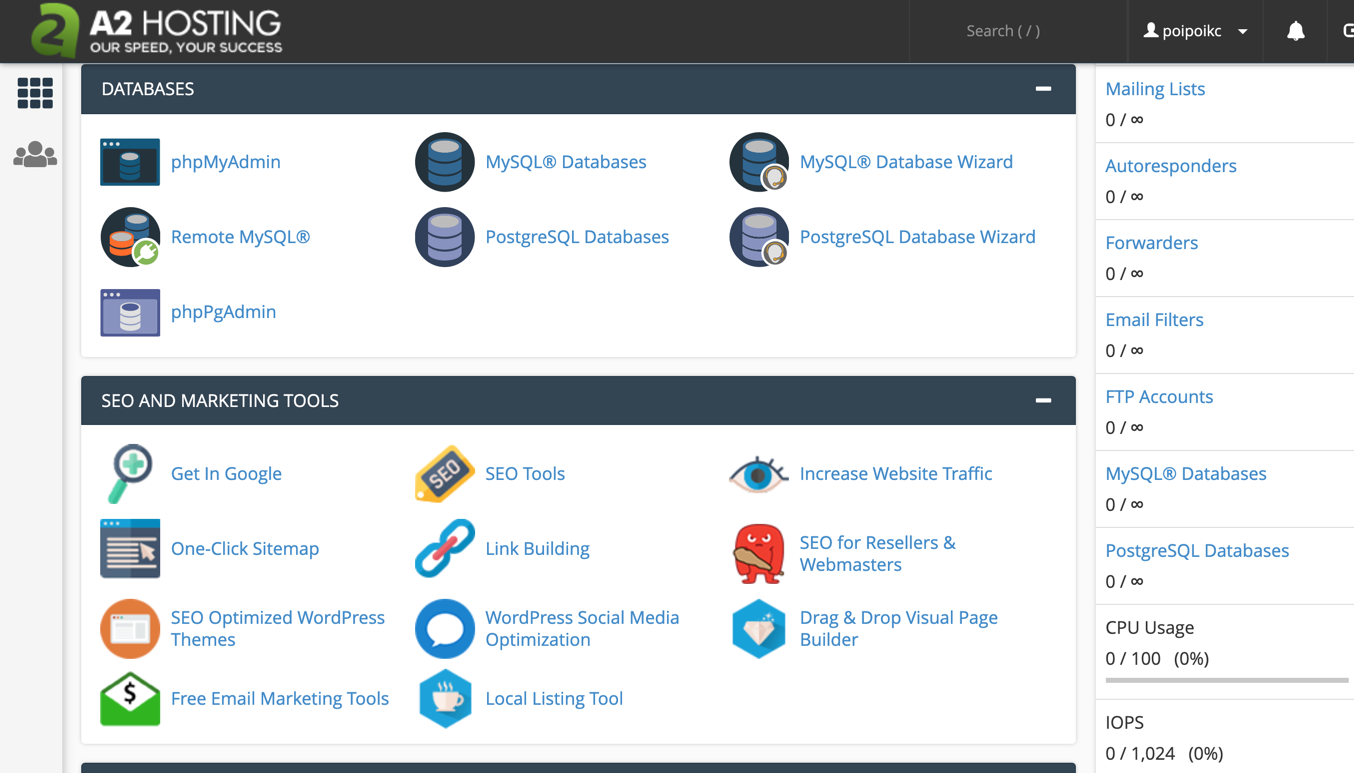Open the Autoresponders link

[1171, 165]
